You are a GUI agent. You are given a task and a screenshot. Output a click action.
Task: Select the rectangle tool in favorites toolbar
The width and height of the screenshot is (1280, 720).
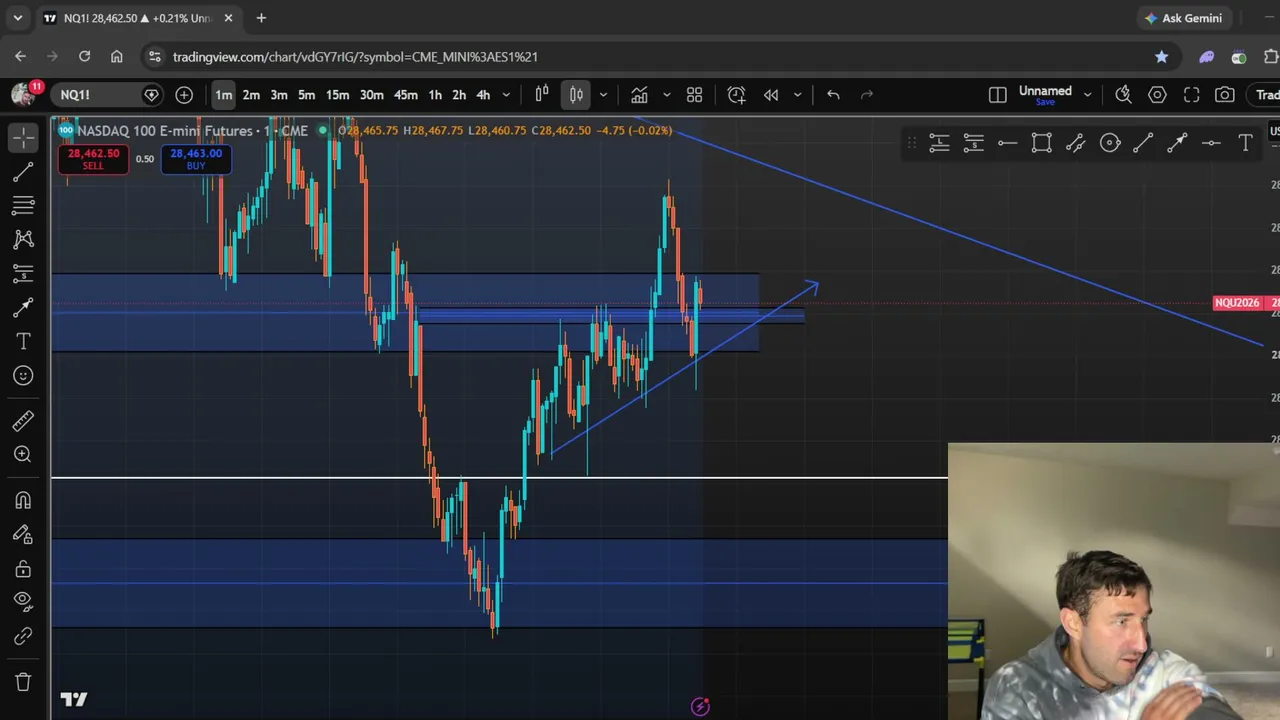1041,144
